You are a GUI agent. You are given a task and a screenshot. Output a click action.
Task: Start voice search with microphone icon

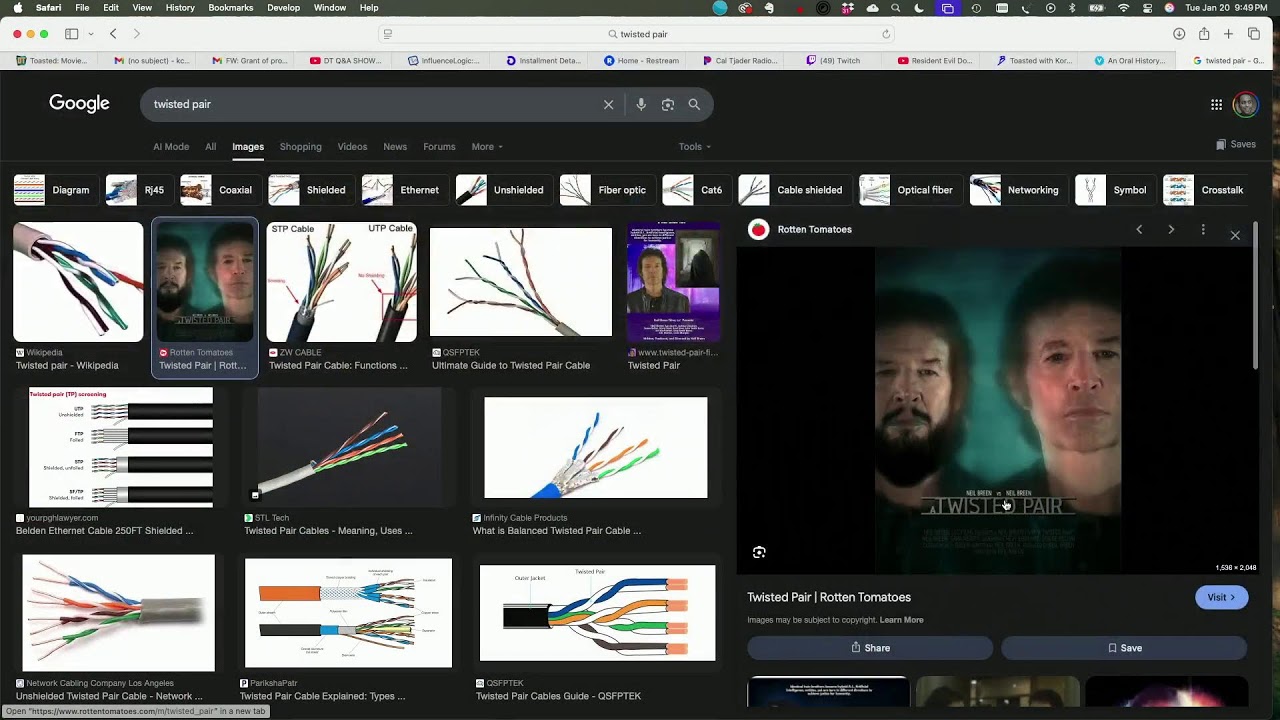click(x=641, y=104)
